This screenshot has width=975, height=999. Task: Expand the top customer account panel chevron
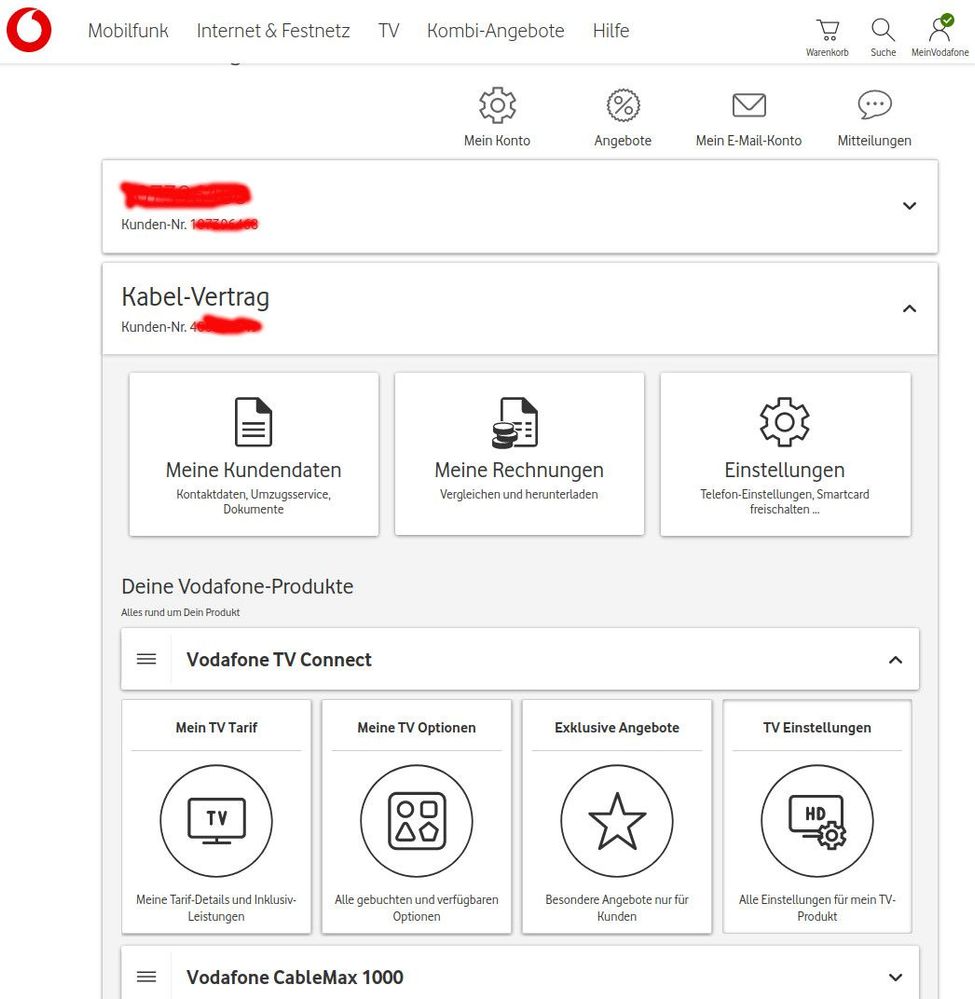click(x=909, y=206)
